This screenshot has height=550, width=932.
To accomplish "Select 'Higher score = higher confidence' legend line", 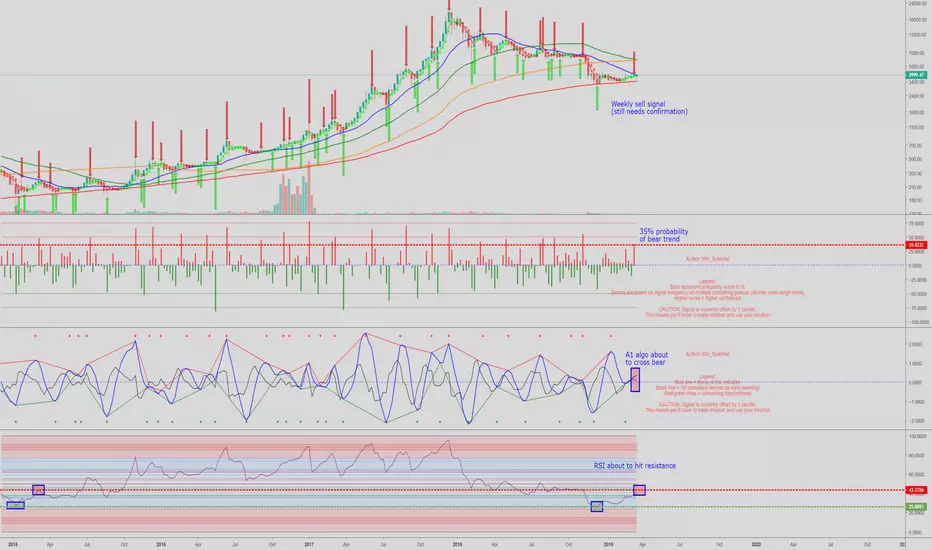I will tap(707, 298).
